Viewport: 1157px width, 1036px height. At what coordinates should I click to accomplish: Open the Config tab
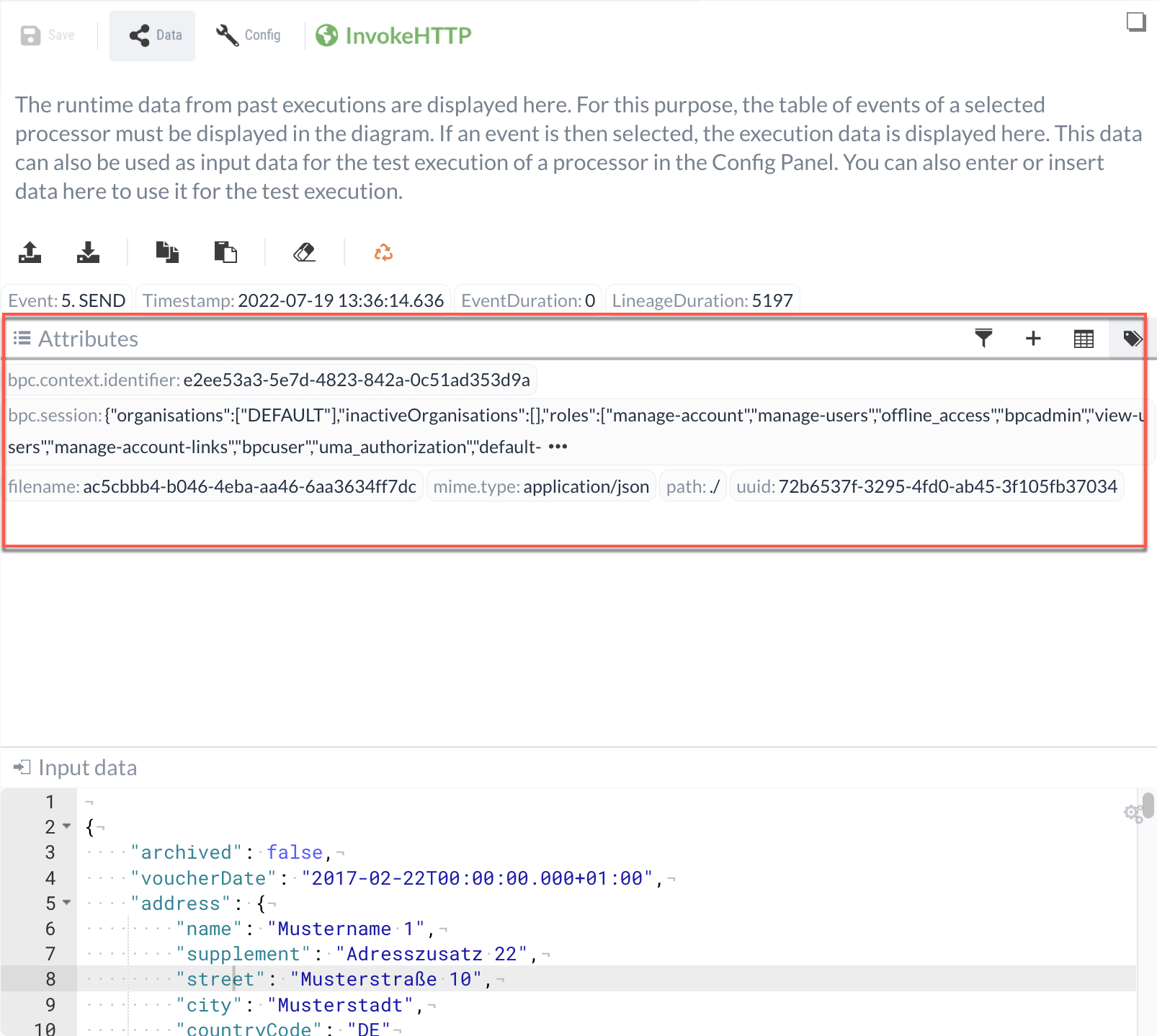(249, 35)
